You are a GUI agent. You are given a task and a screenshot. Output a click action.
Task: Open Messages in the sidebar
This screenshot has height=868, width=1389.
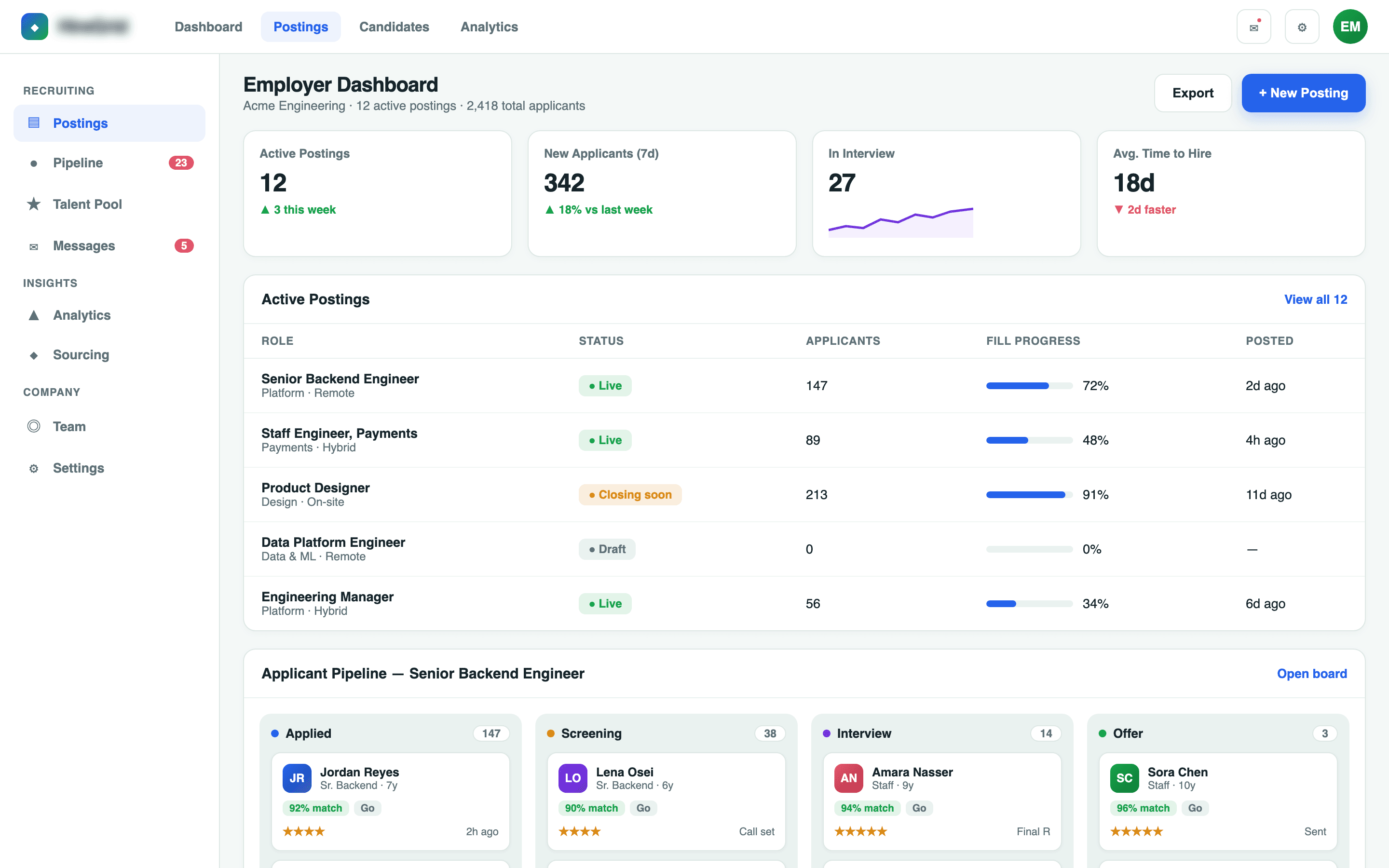coord(109,246)
